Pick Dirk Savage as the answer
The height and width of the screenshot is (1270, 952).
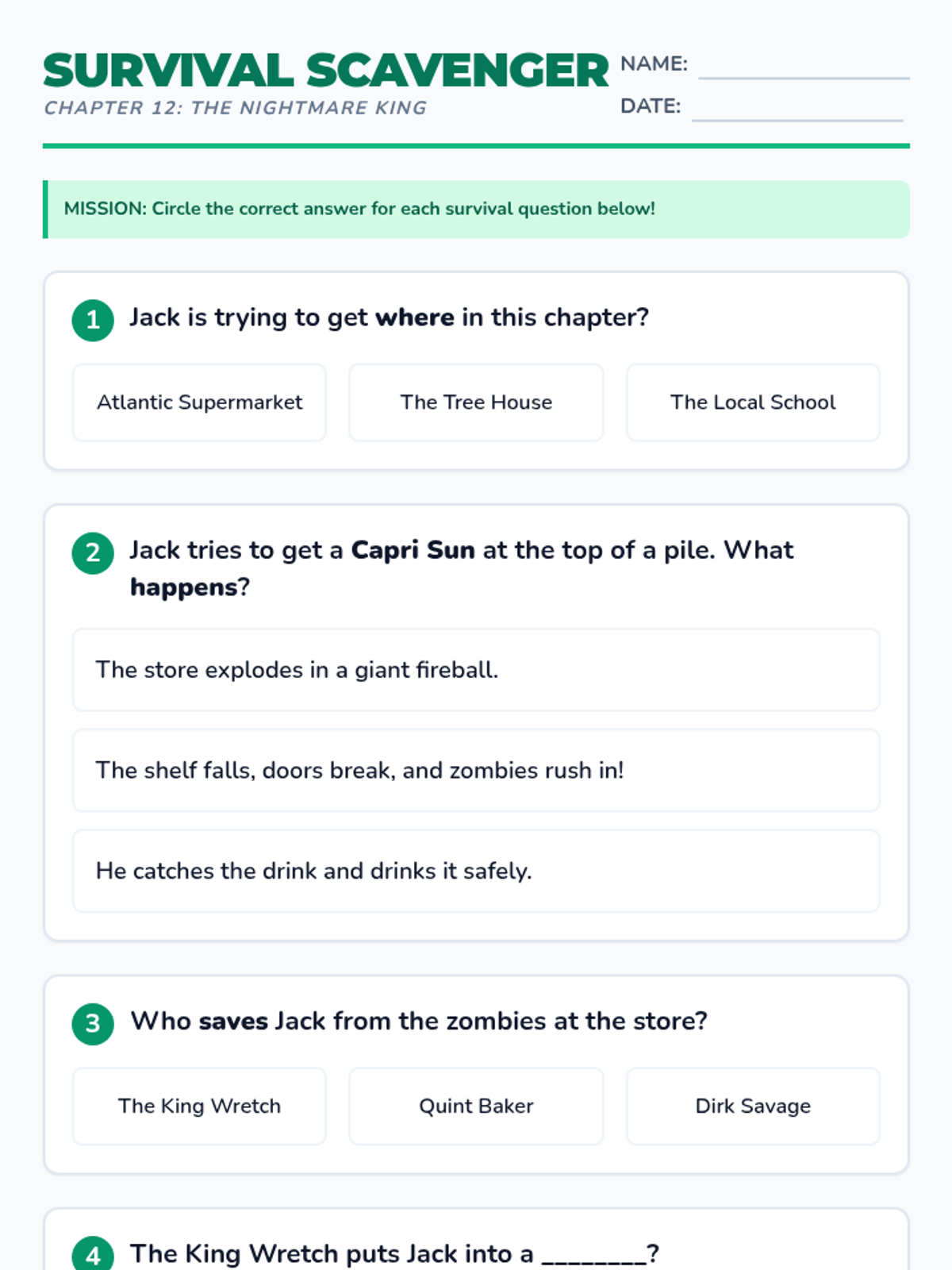tap(753, 1106)
